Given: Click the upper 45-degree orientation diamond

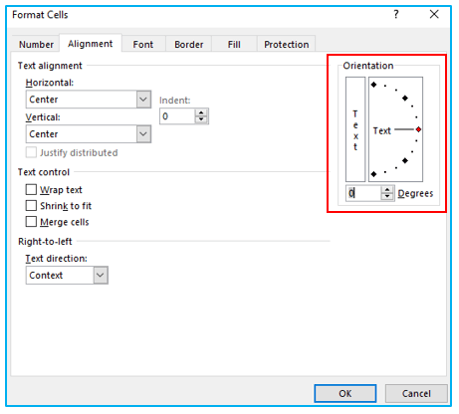Looking at the screenshot, I should 405,98.
